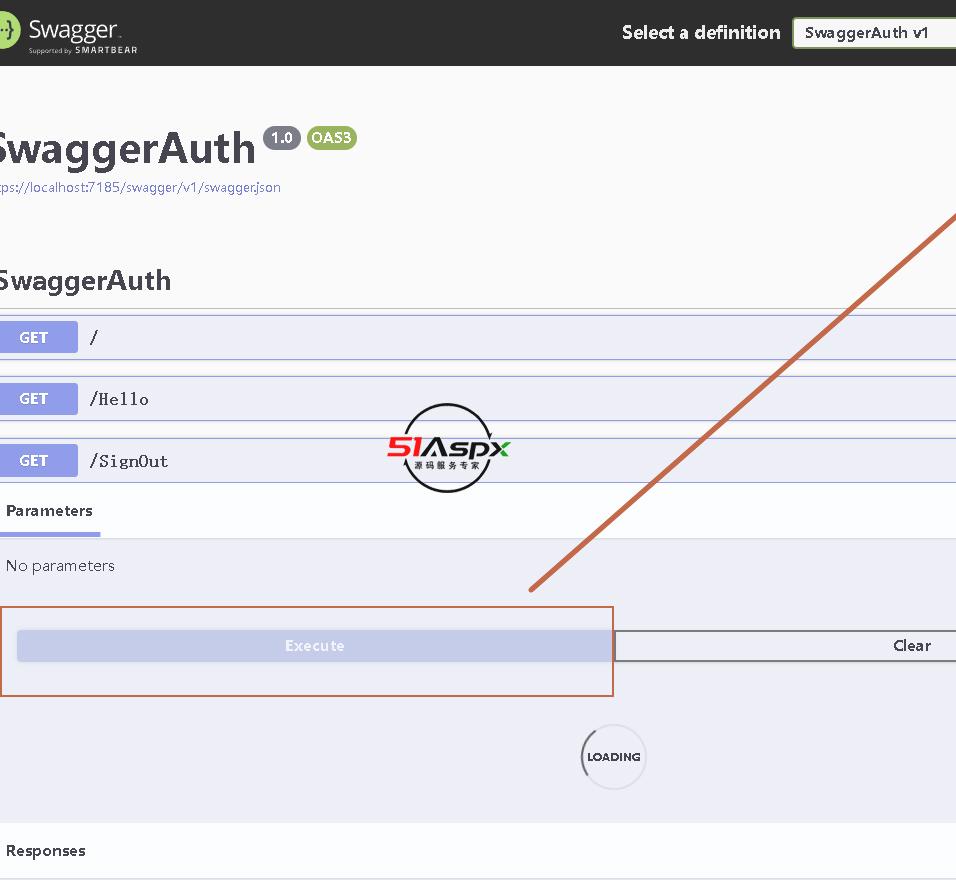
Task: Click the OAS3 badge
Action: point(332,138)
